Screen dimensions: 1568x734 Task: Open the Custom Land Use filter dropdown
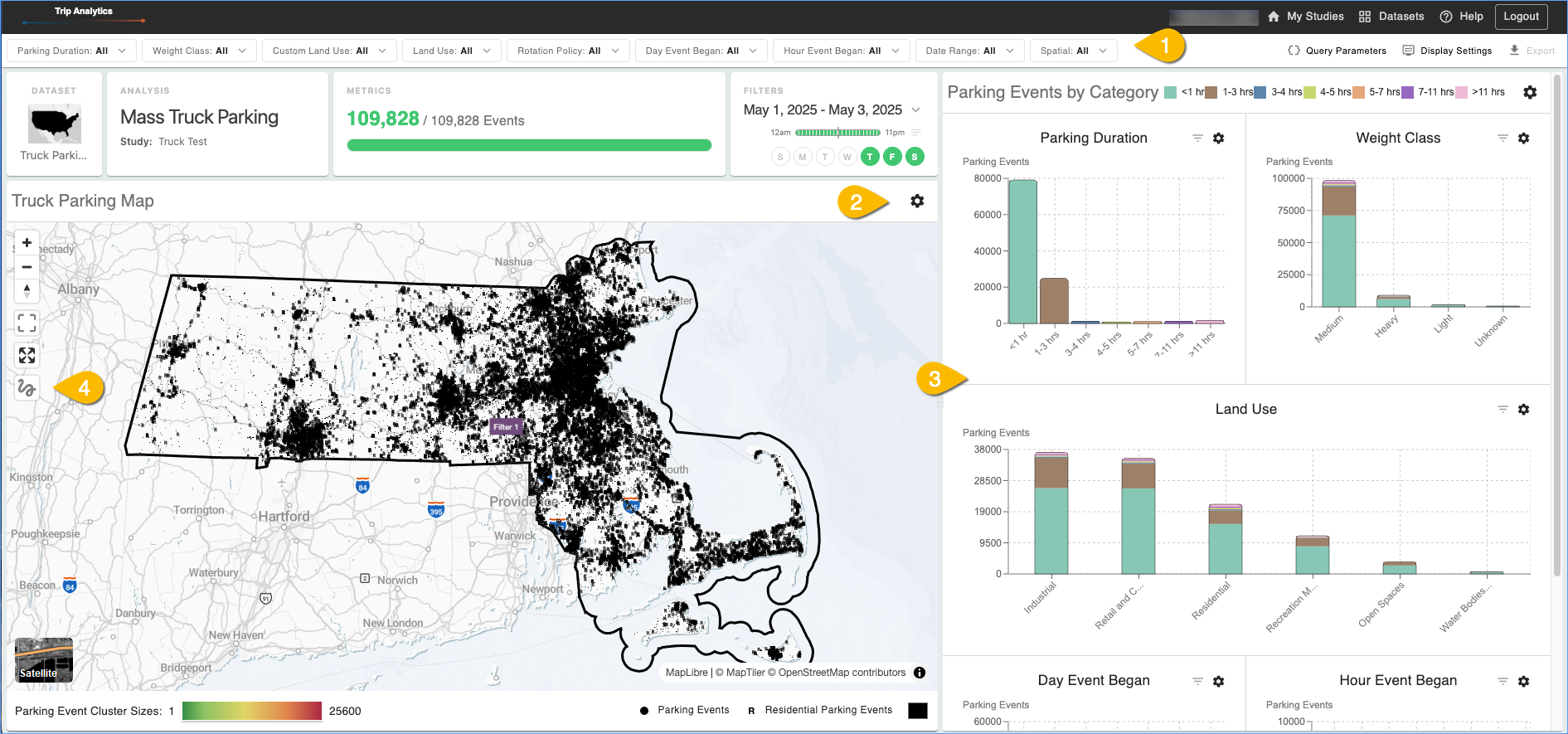[x=329, y=51]
